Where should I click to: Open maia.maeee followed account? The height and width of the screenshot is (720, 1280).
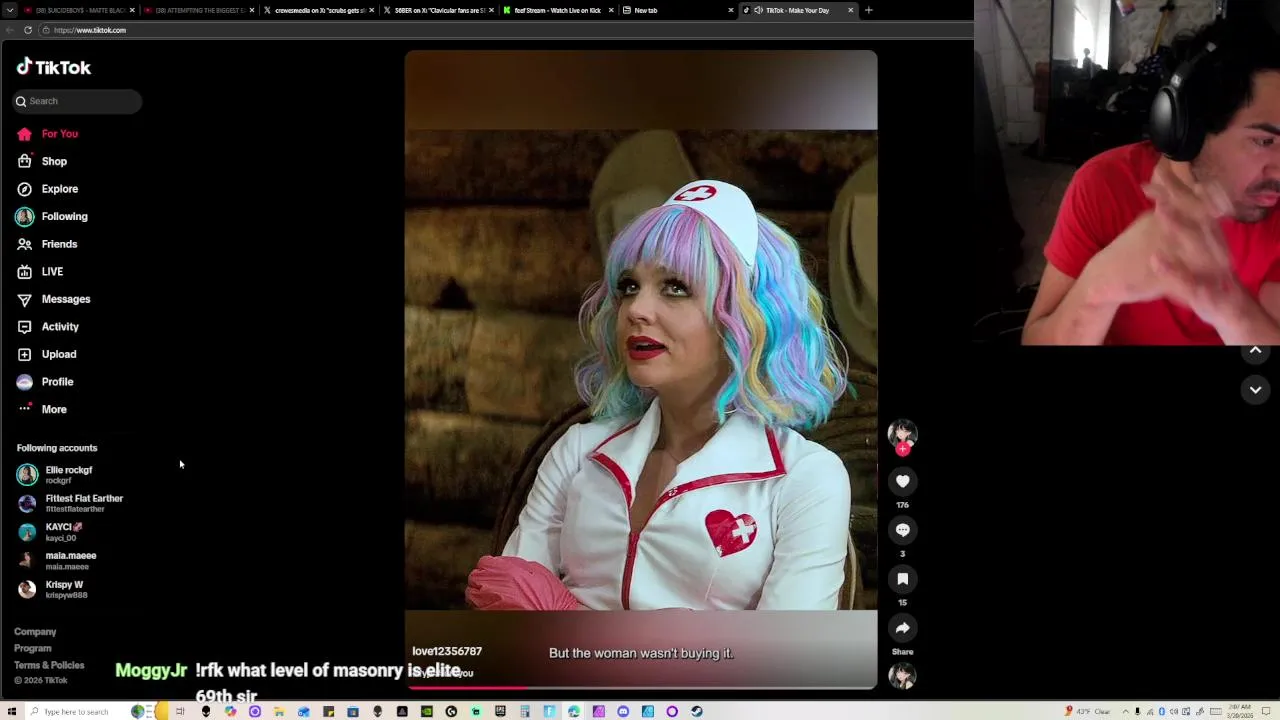(x=57, y=561)
